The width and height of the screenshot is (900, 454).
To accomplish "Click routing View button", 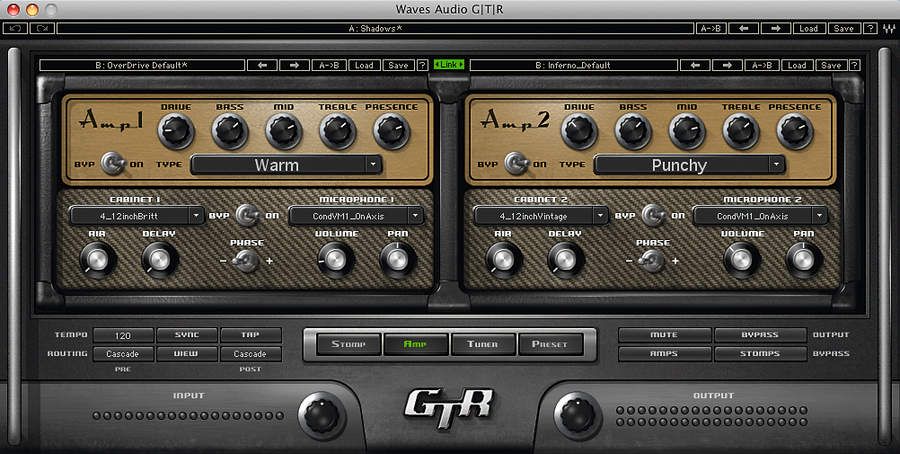I will click(187, 354).
